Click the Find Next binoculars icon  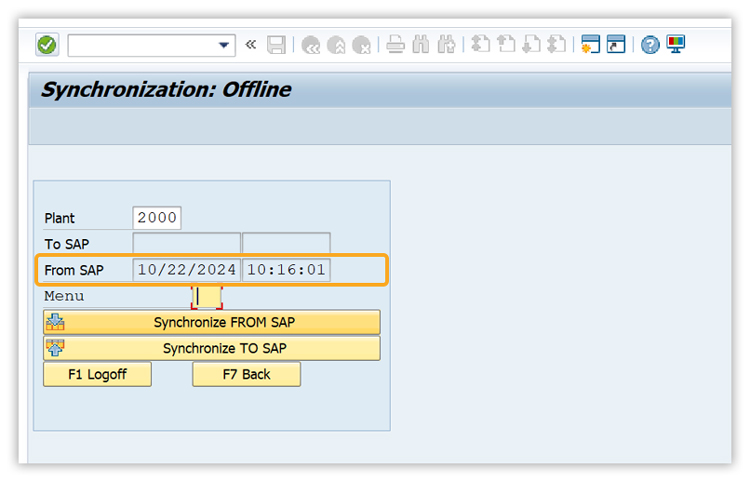pos(446,44)
